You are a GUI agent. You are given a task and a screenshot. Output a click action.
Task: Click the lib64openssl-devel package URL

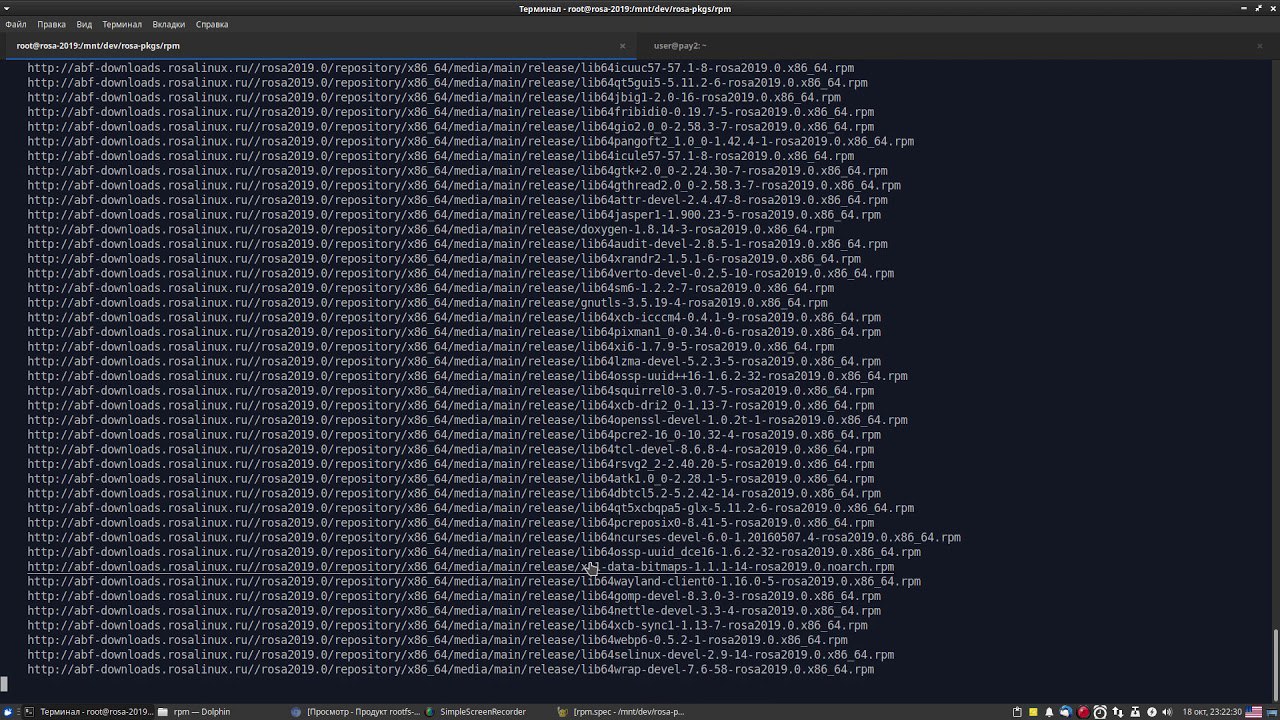[x=467, y=420]
